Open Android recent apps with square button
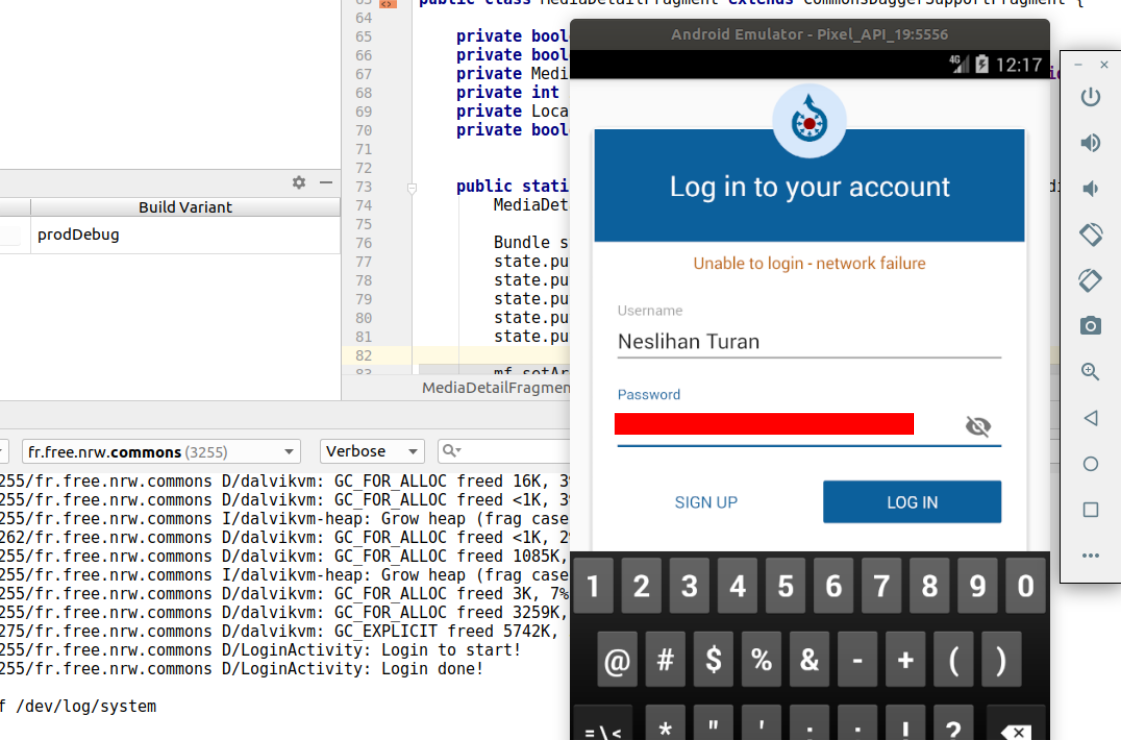This screenshot has width=1121, height=740. click(1091, 509)
